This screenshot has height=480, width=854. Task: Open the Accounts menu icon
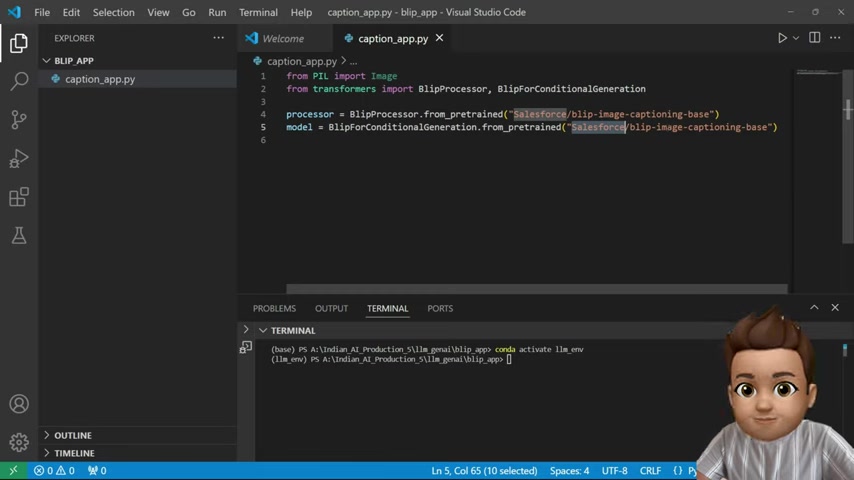19,404
